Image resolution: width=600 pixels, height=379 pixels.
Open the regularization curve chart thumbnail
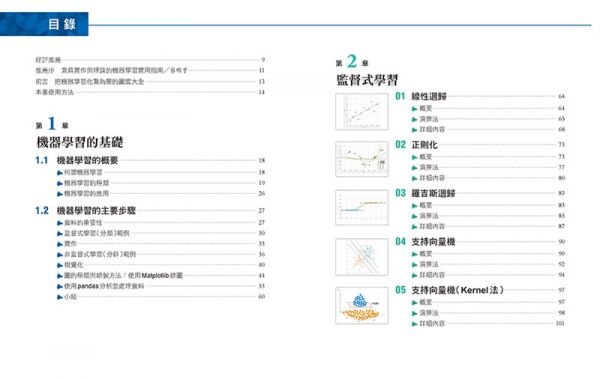point(362,159)
